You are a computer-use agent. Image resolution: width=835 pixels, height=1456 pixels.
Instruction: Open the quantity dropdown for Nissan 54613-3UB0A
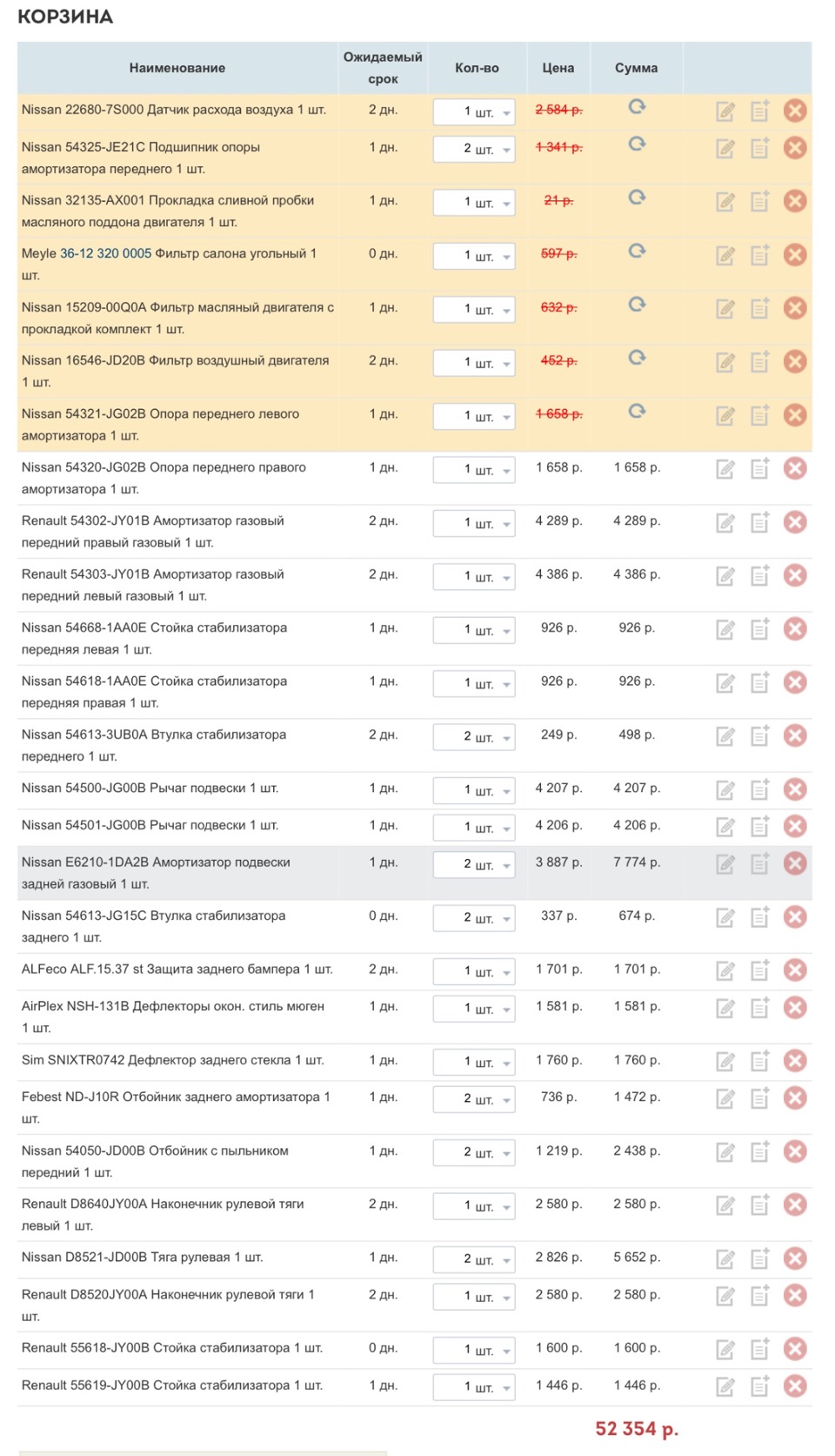(475, 737)
